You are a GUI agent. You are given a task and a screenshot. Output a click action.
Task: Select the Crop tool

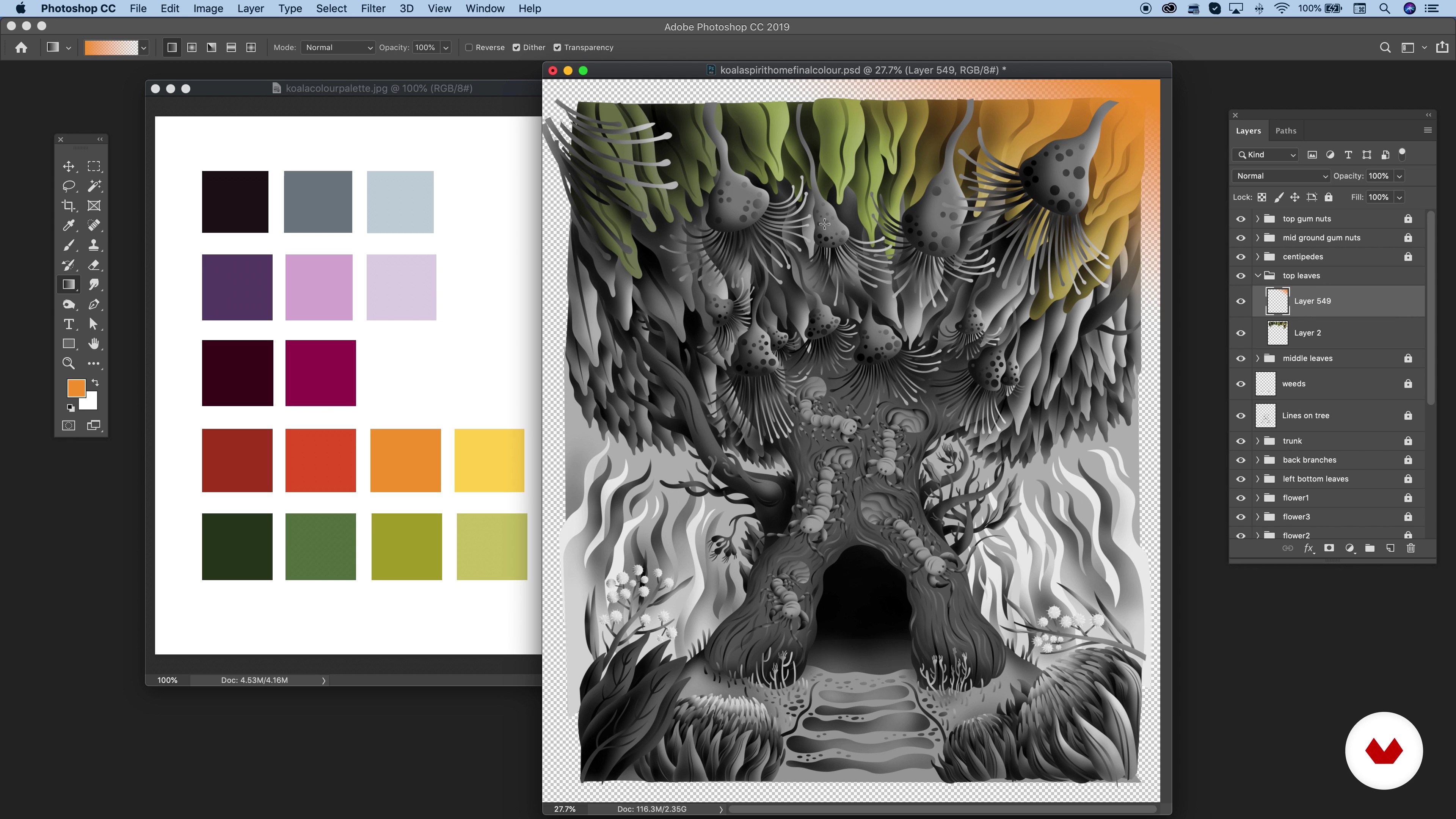point(68,206)
